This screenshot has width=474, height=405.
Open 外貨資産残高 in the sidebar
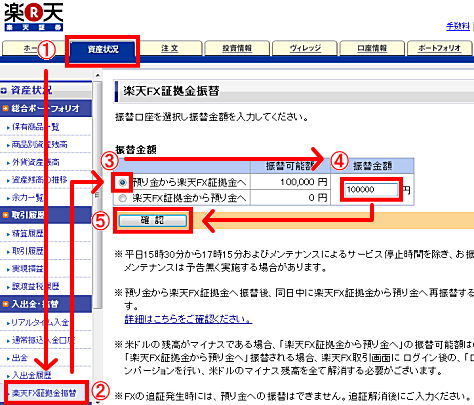click(35, 162)
